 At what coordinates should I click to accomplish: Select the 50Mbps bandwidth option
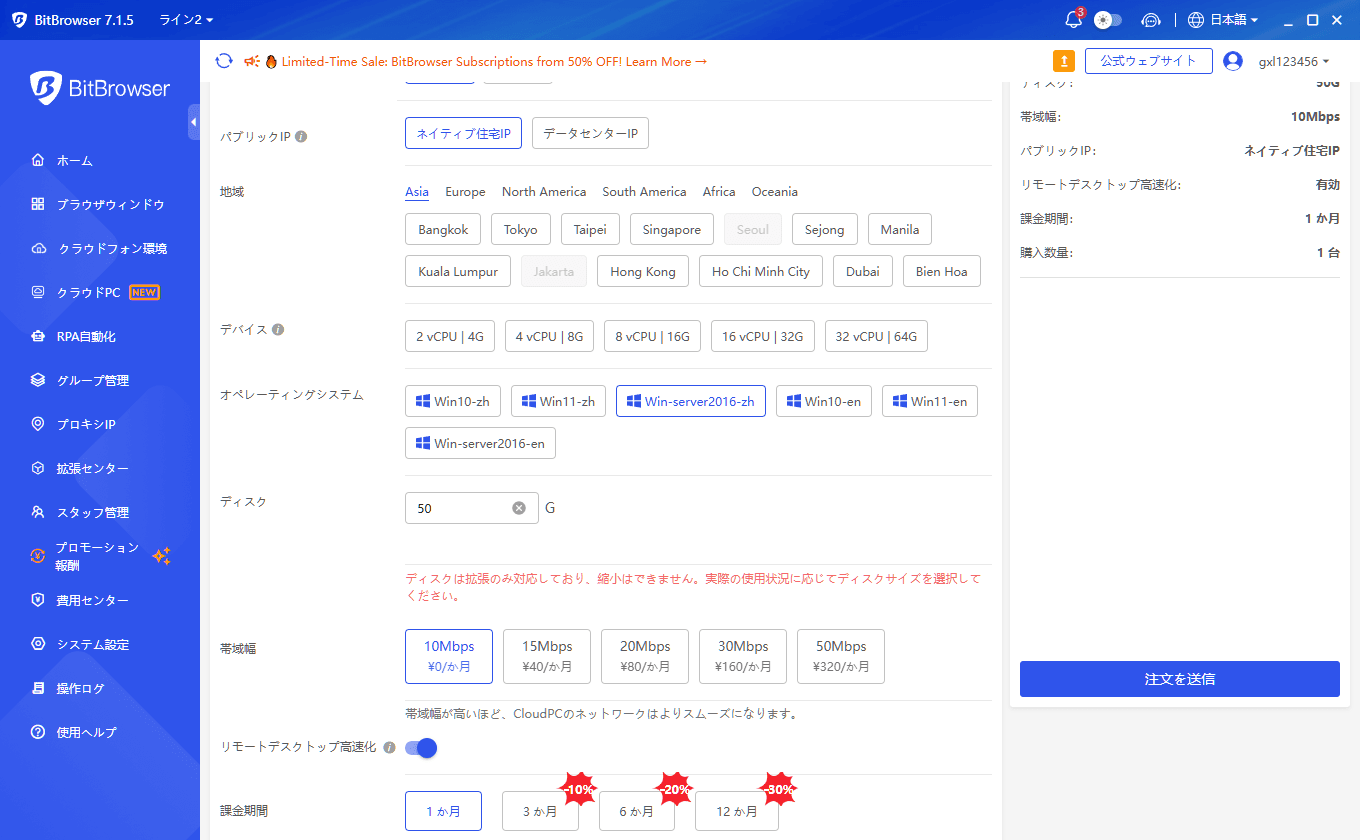point(841,656)
